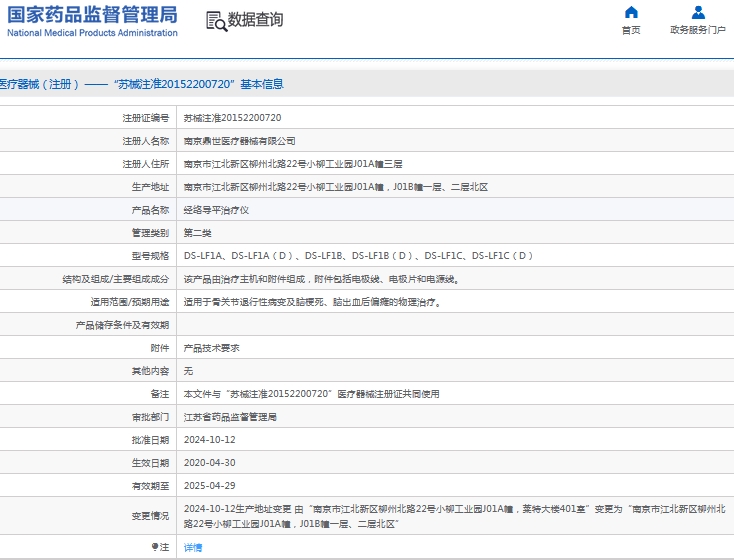Open the 政务服务门户 user icon
This screenshot has width=734, height=560.
698,12
